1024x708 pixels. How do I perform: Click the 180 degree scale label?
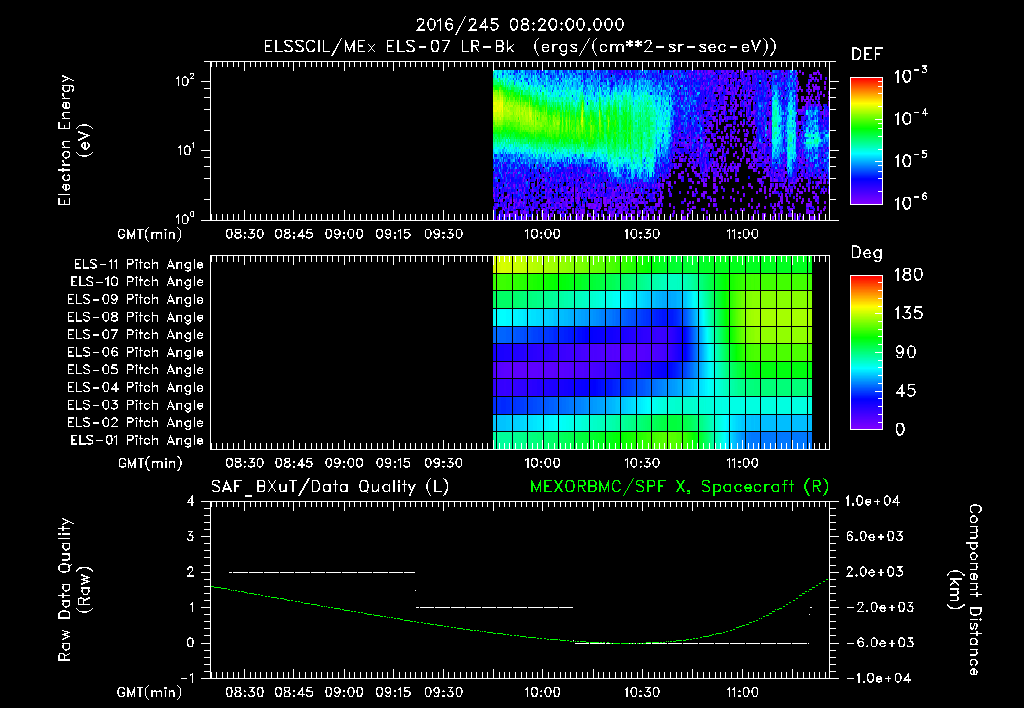[908, 275]
